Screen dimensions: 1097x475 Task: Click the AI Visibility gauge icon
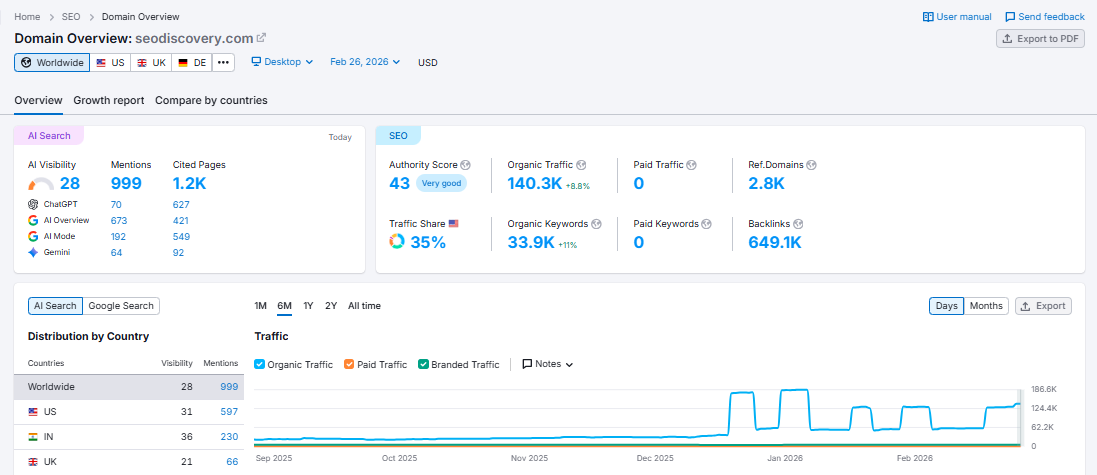click(x=41, y=184)
